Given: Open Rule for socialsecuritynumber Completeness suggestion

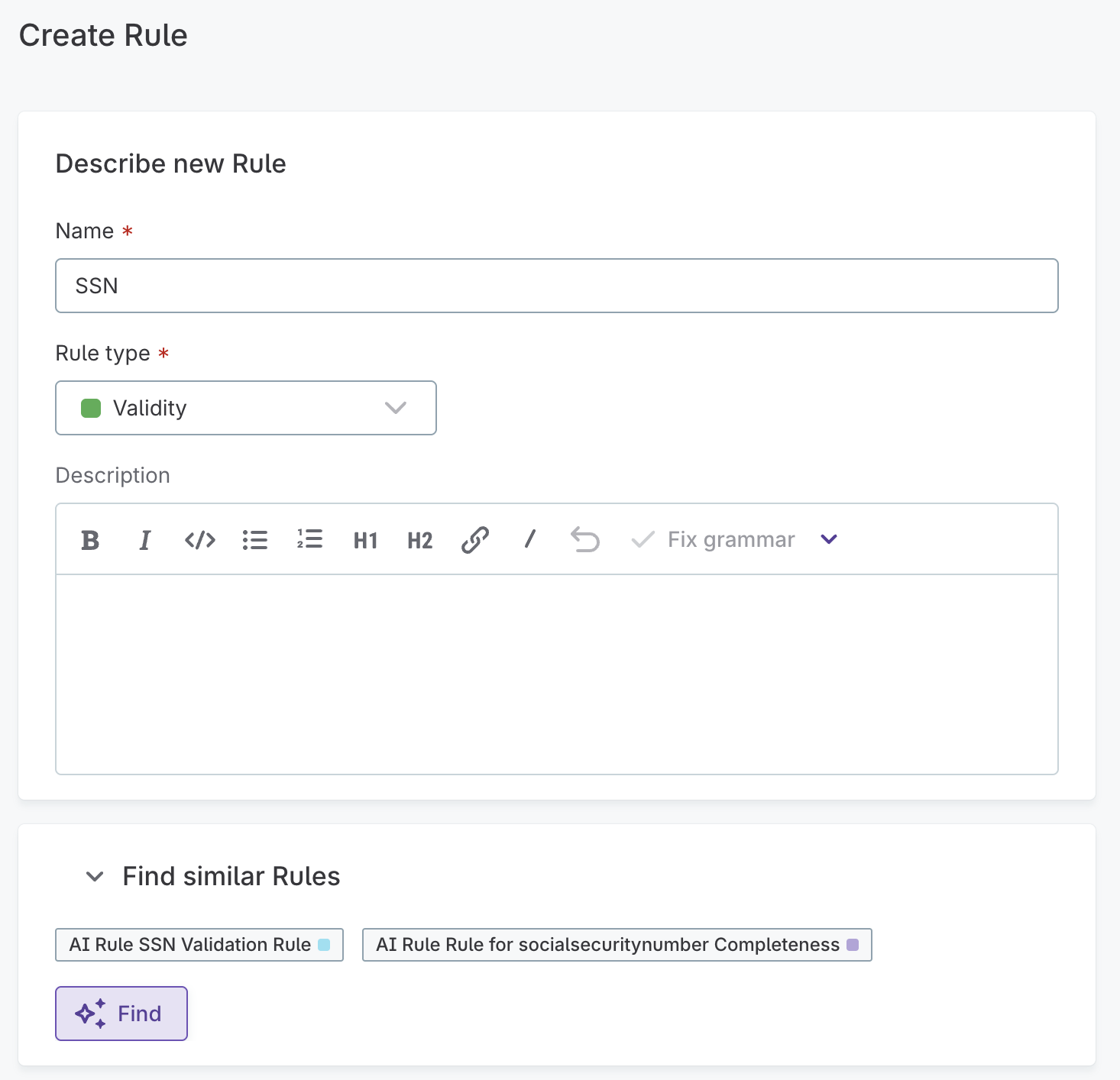Looking at the screenshot, I should (617, 945).
